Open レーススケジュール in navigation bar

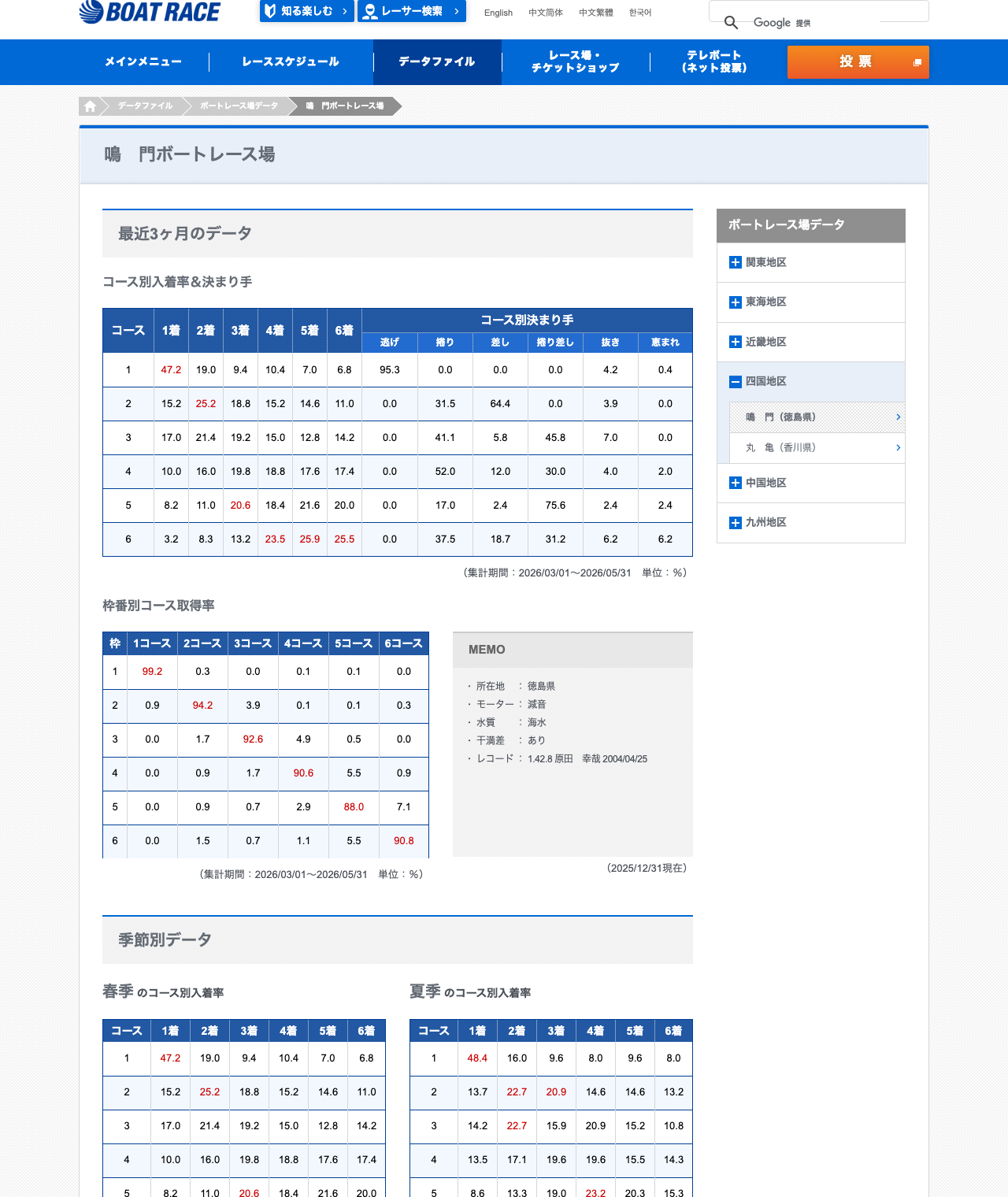click(x=291, y=61)
